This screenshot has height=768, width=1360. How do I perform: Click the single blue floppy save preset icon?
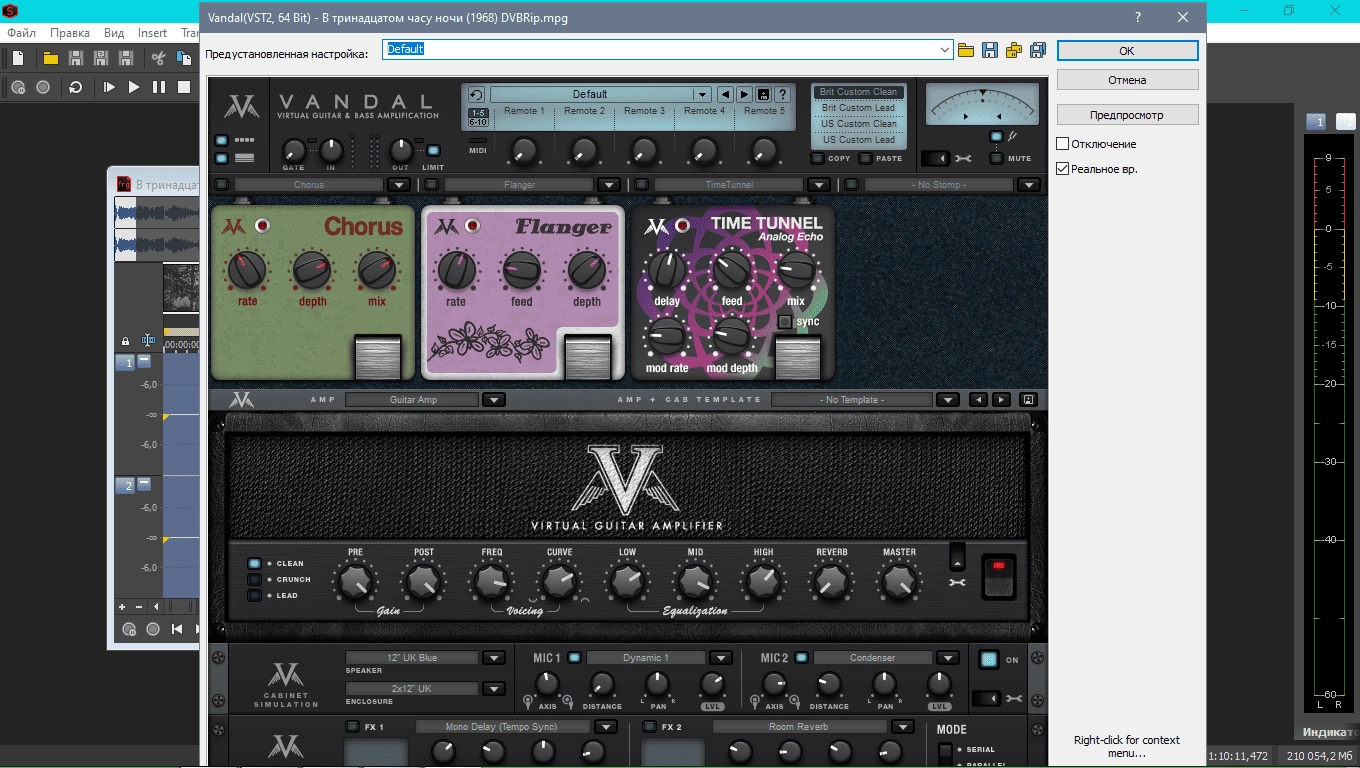(x=990, y=50)
